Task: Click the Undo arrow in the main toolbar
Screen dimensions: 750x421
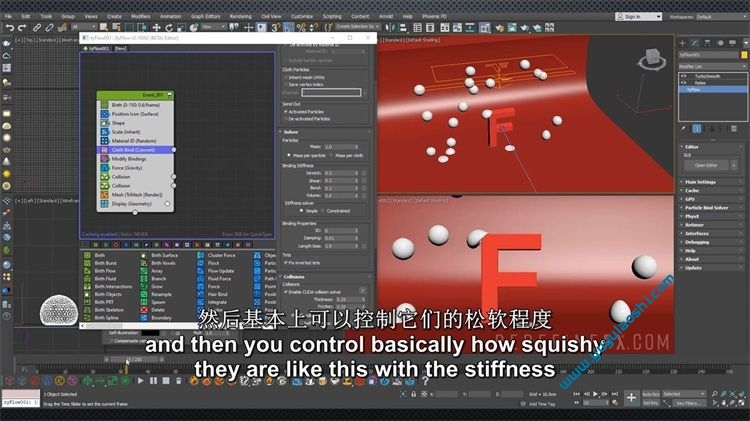Action: (9, 28)
